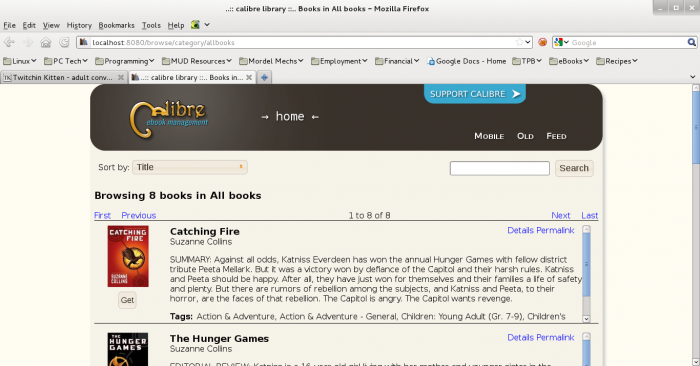Open the Programming bookmarks folder

click(125, 61)
